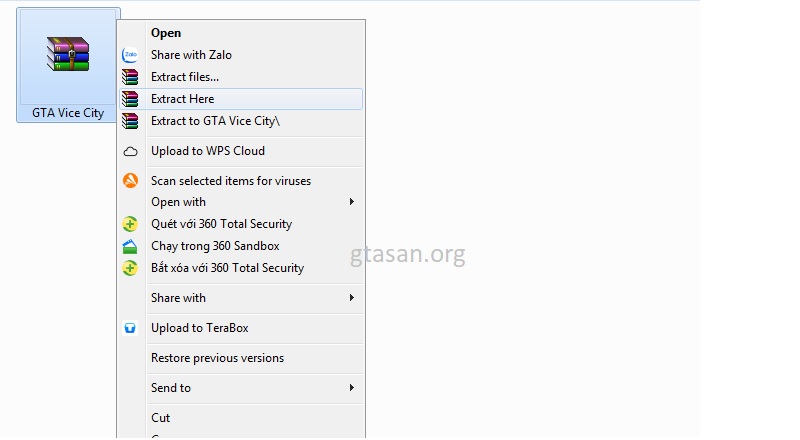The image size is (800, 440).
Task: Click the cloud icon for WPS Cloud upload
Action: pos(130,151)
